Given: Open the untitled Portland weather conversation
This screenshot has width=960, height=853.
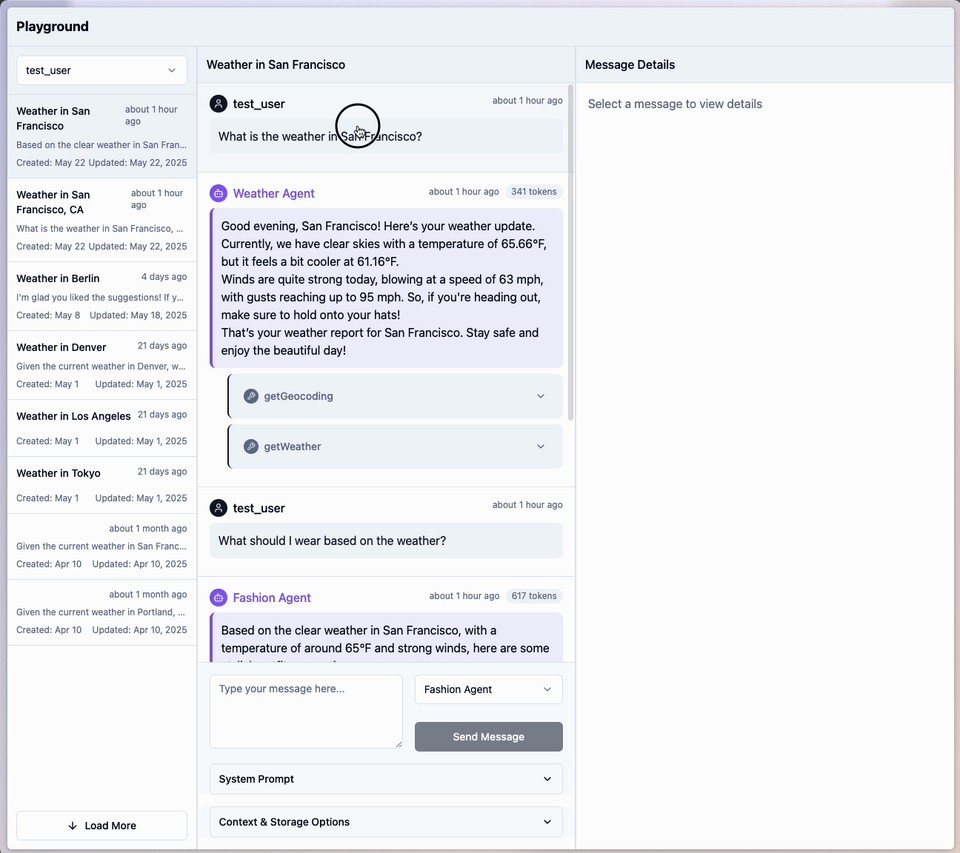Looking at the screenshot, I should click(102, 612).
